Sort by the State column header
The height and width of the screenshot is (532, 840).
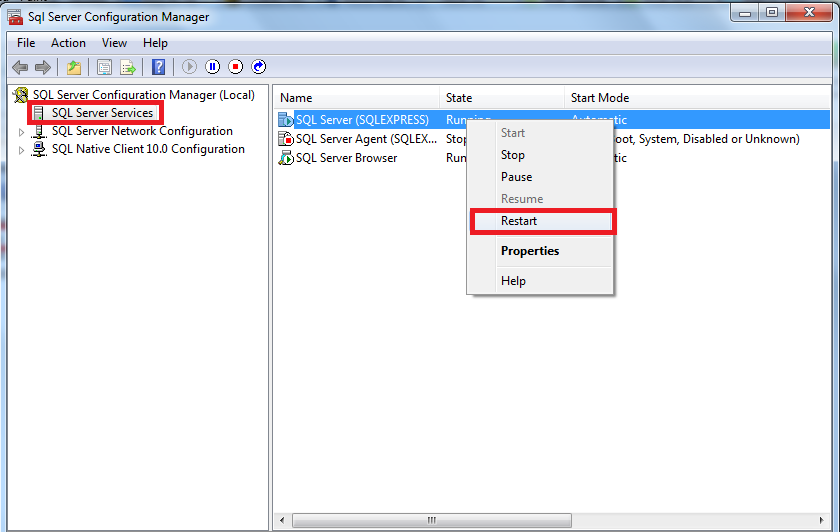(502, 98)
